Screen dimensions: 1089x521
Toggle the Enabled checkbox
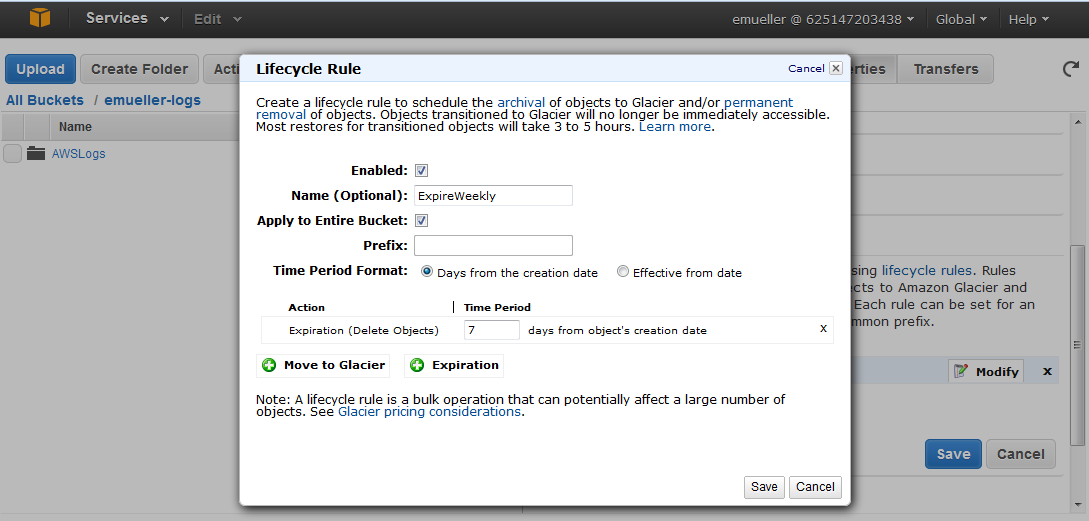pyautogui.click(x=421, y=171)
